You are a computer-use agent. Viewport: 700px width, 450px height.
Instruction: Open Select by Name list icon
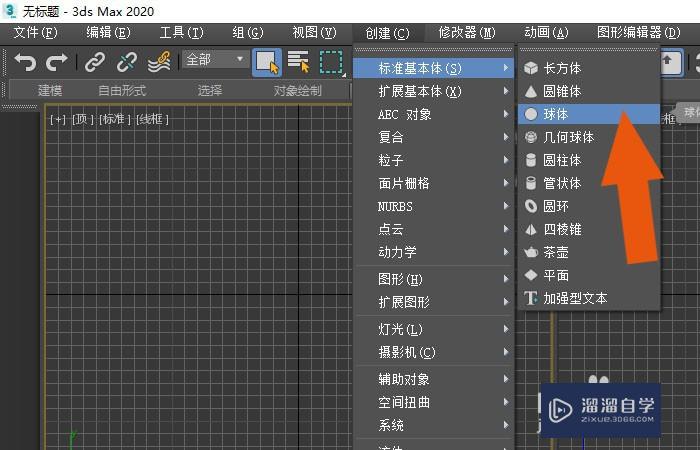click(299, 62)
